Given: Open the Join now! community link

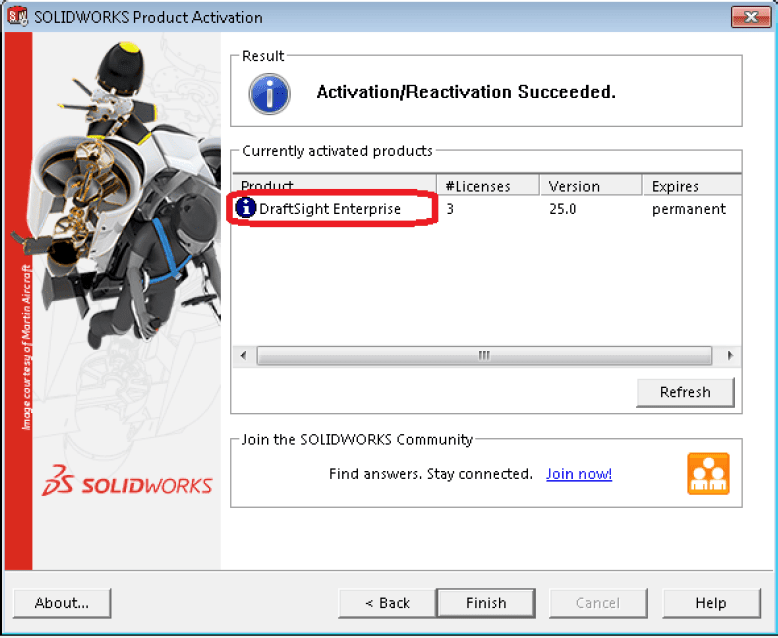Looking at the screenshot, I should (579, 474).
